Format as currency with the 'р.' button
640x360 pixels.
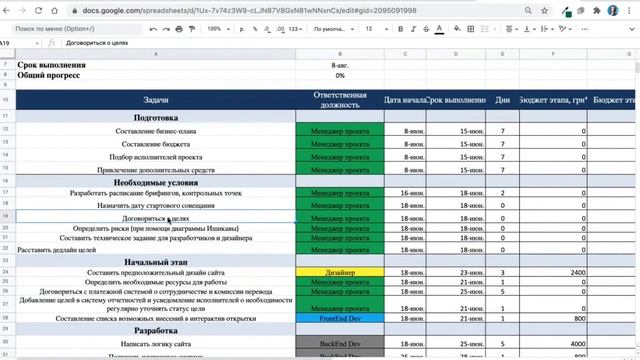coord(242,29)
